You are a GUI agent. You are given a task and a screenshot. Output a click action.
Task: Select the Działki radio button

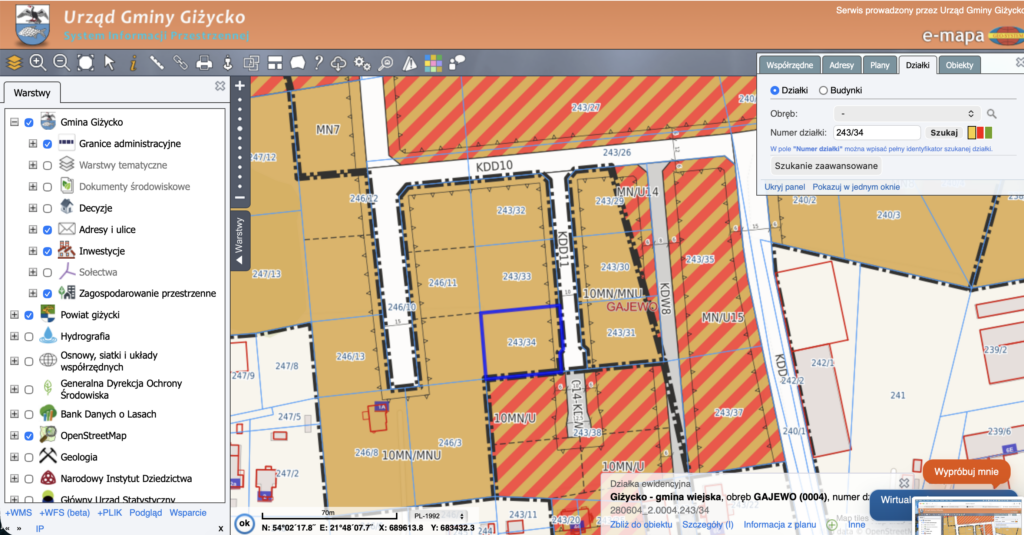[775, 90]
